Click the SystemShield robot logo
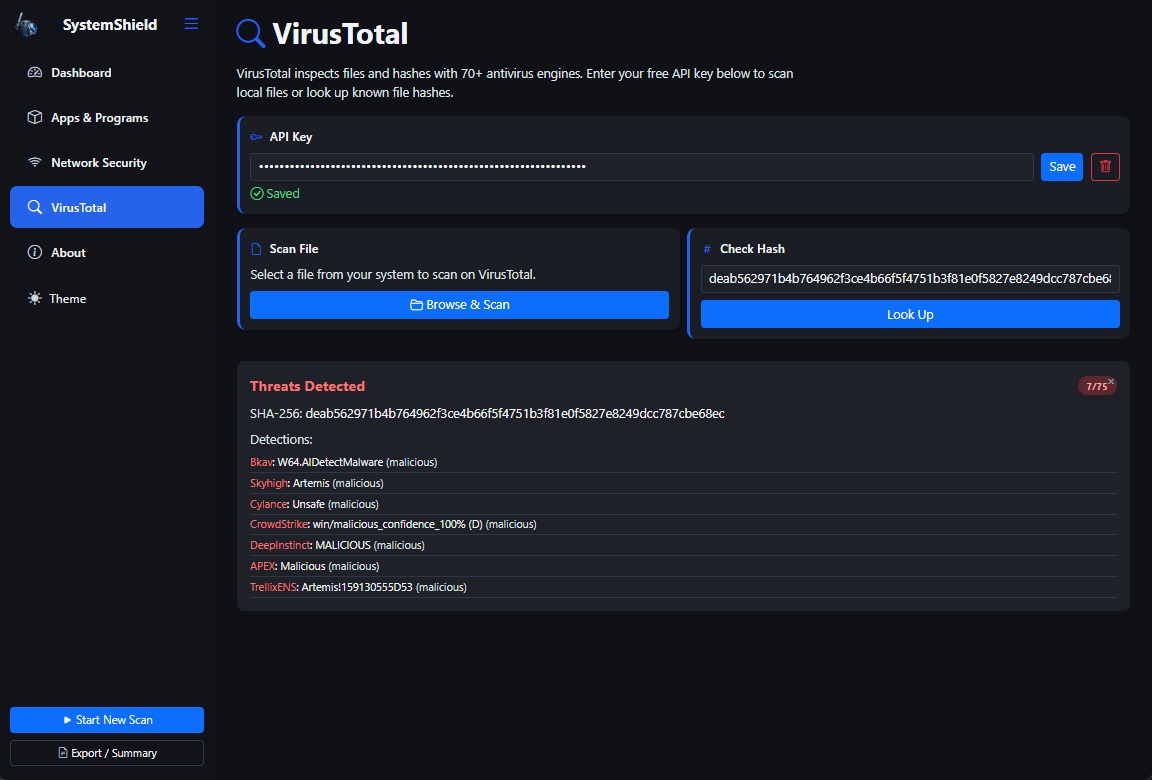Viewport: 1152px width, 780px height. (x=25, y=24)
